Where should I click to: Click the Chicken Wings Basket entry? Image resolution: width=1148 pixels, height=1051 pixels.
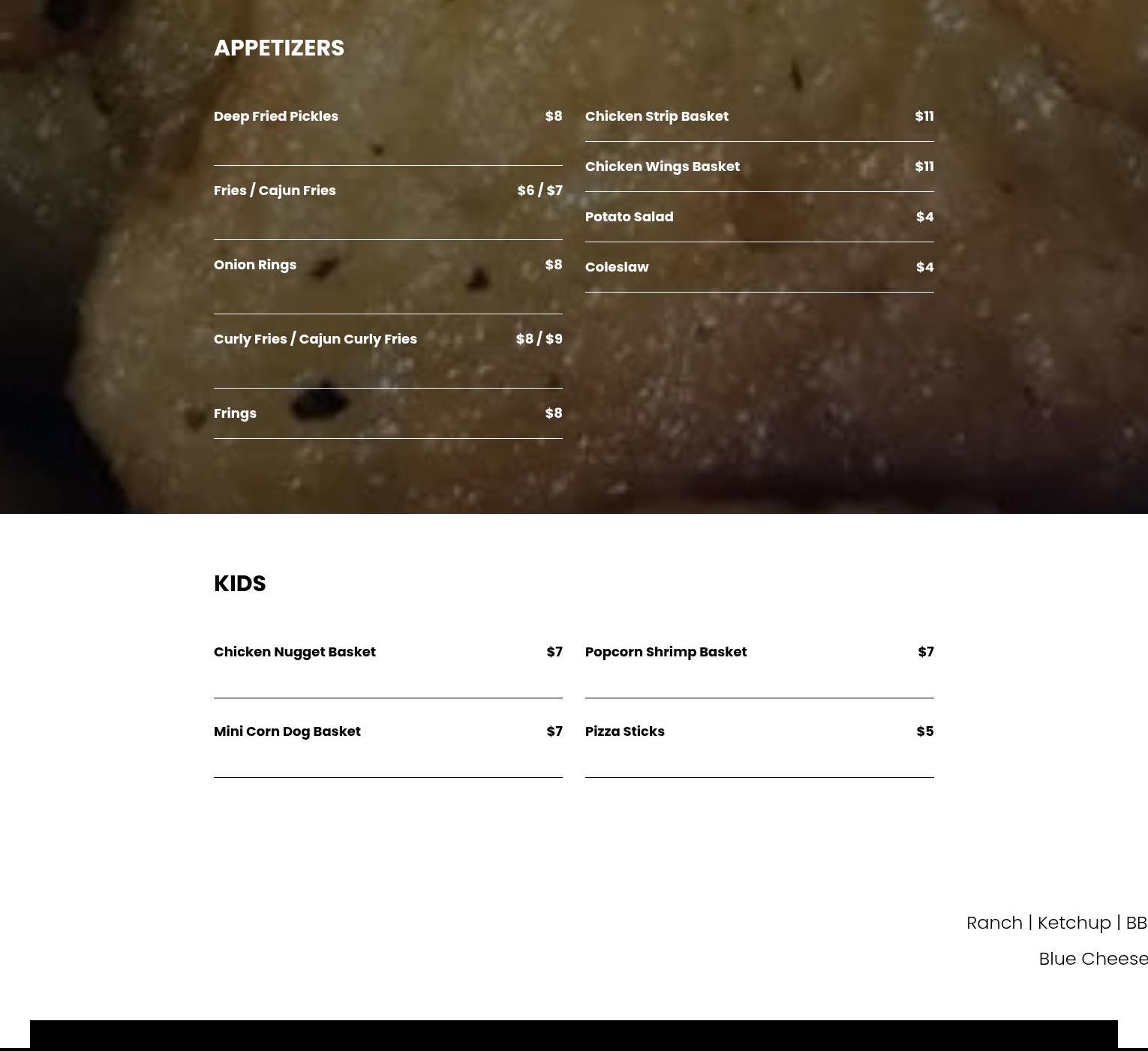tap(663, 167)
